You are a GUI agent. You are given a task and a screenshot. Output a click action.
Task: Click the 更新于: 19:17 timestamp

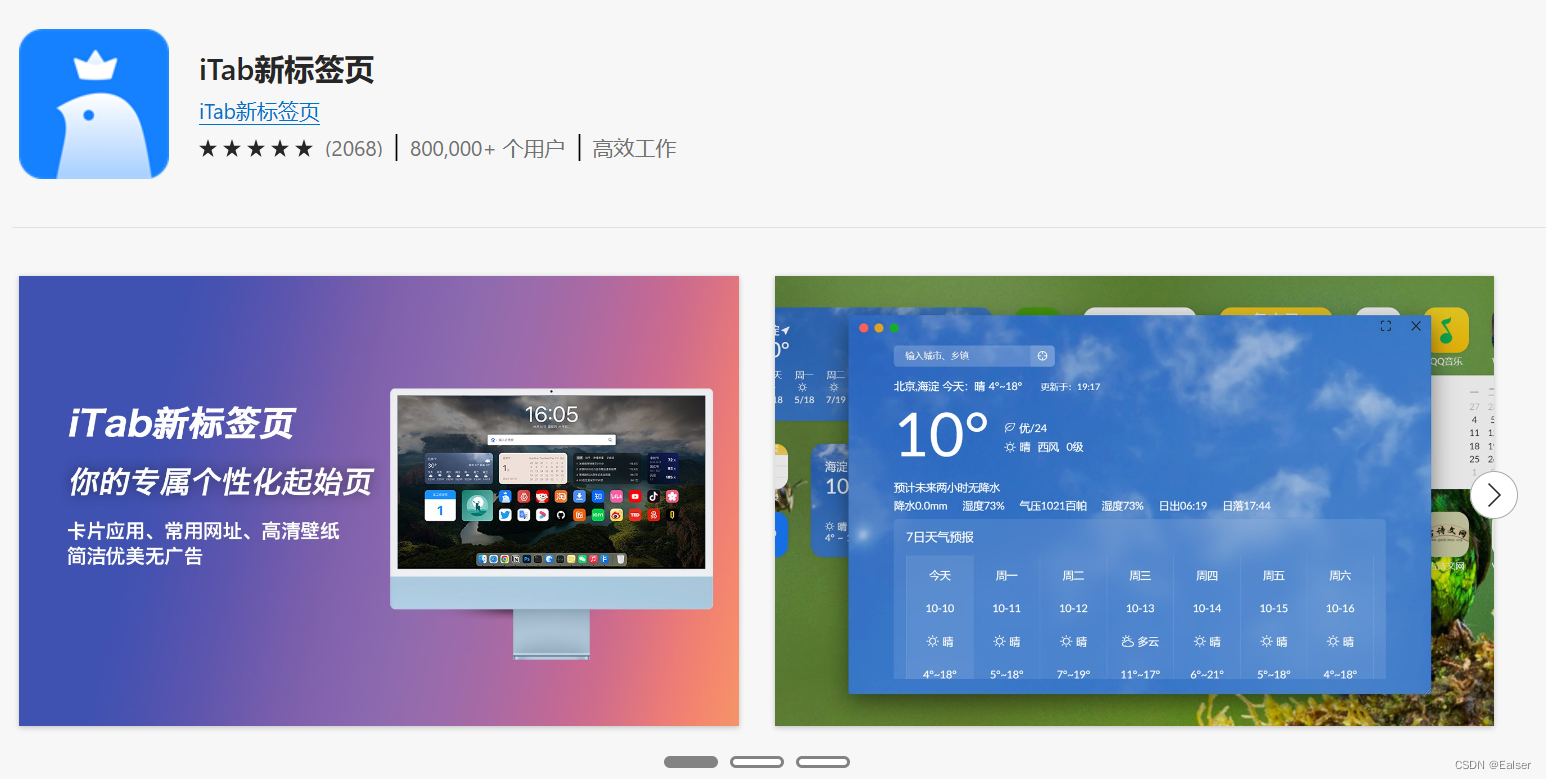point(1070,386)
